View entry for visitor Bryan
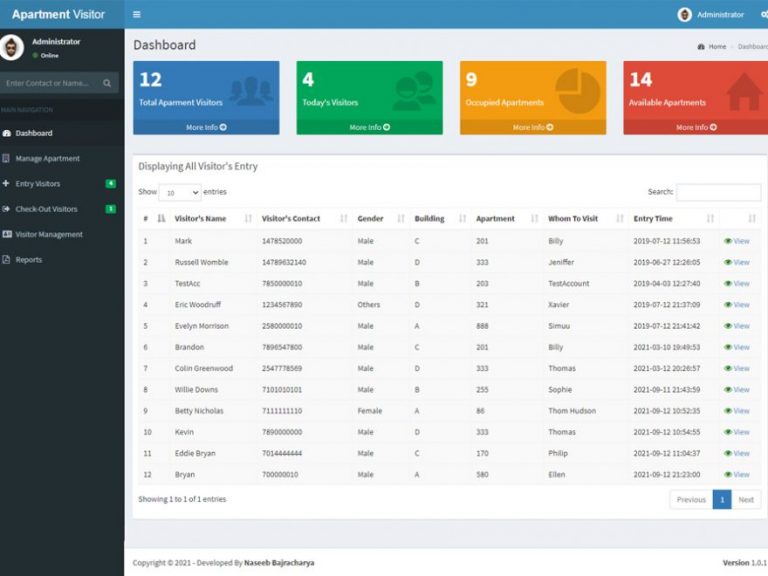The width and height of the screenshot is (768, 576). 737,475
